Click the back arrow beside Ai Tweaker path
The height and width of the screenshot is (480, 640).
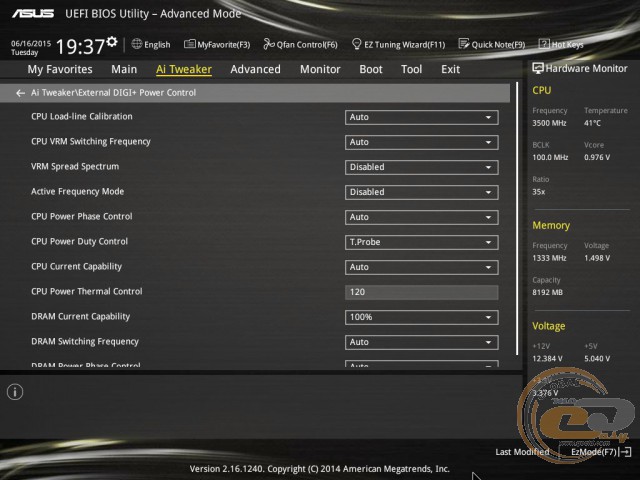coord(20,93)
